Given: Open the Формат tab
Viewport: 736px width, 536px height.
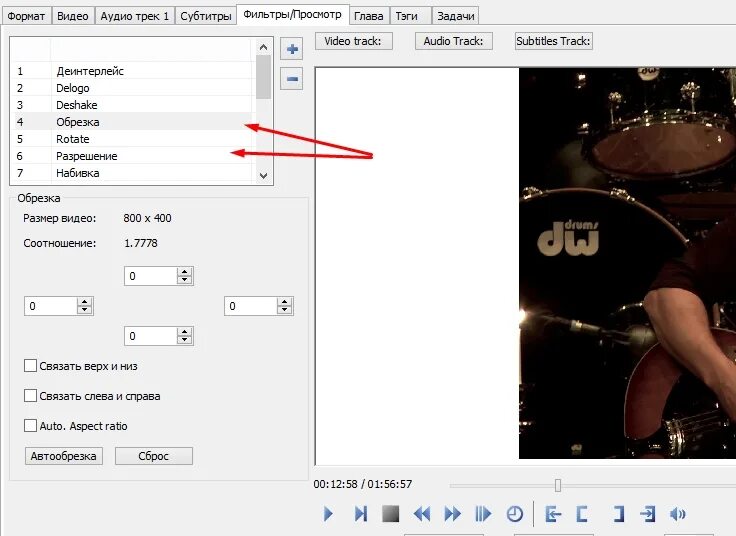Looking at the screenshot, I should [26, 16].
